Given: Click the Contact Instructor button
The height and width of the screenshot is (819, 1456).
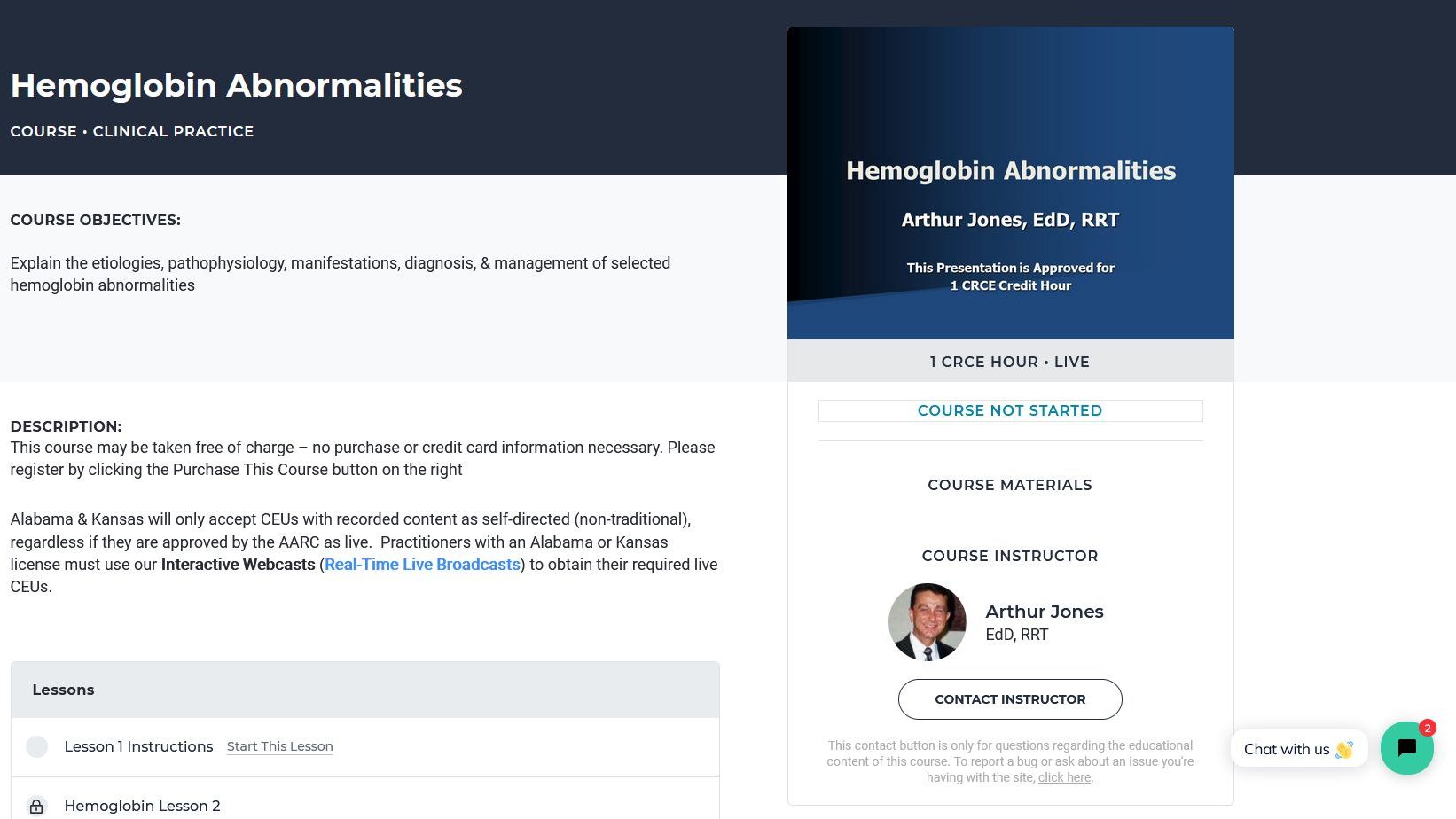Looking at the screenshot, I should pos(1010,699).
